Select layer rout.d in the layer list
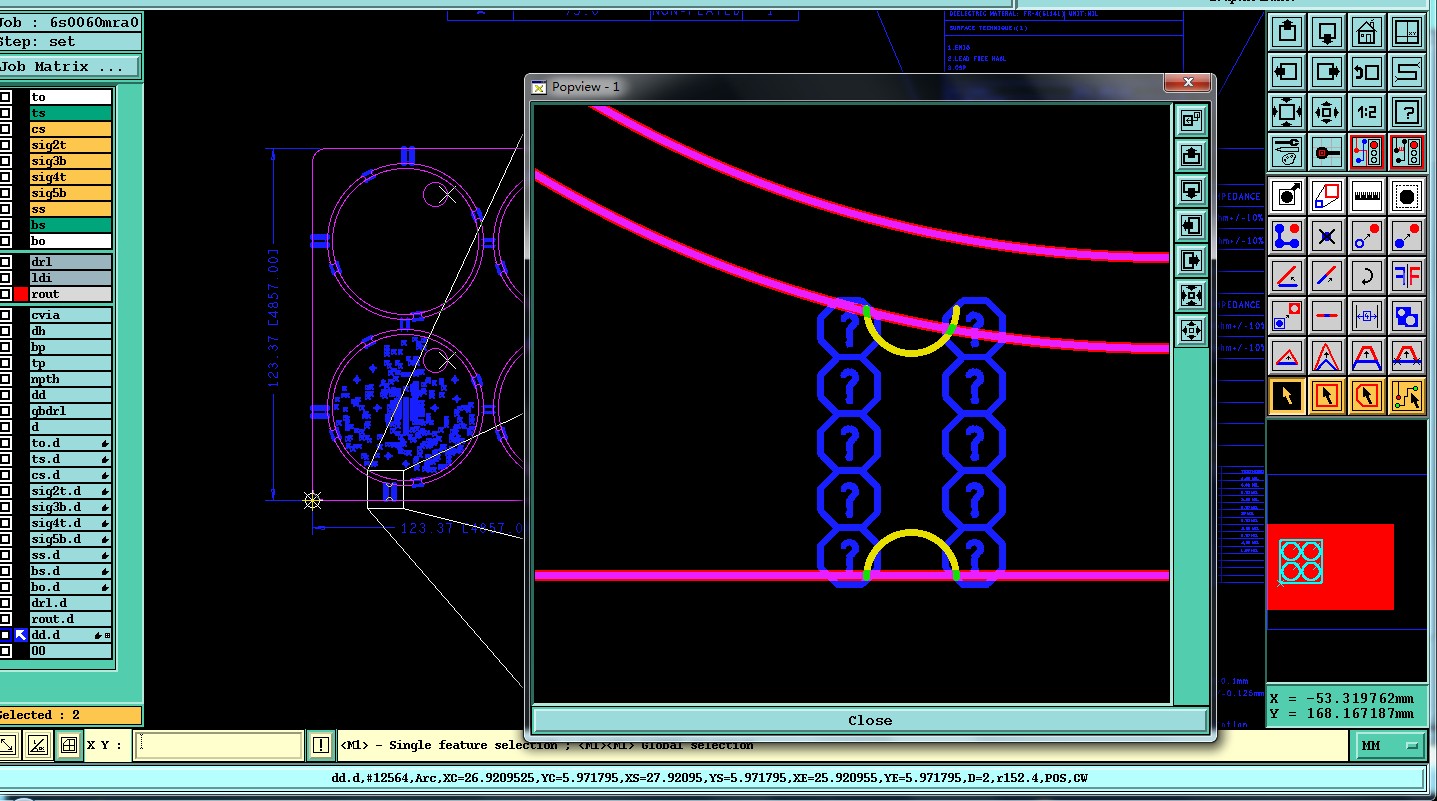Image resolution: width=1437 pixels, height=801 pixels. [x=70, y=619]
